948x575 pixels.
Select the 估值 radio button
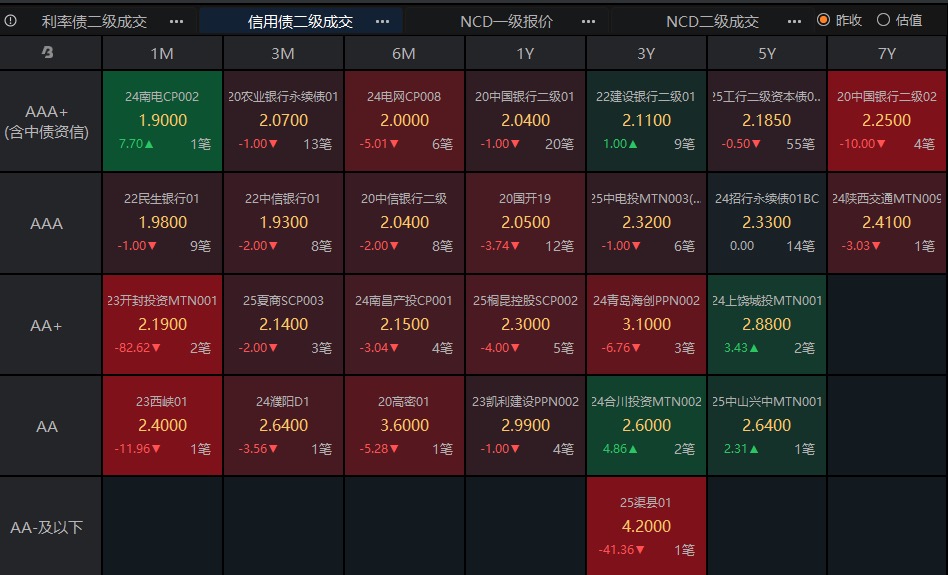[883, 20]
